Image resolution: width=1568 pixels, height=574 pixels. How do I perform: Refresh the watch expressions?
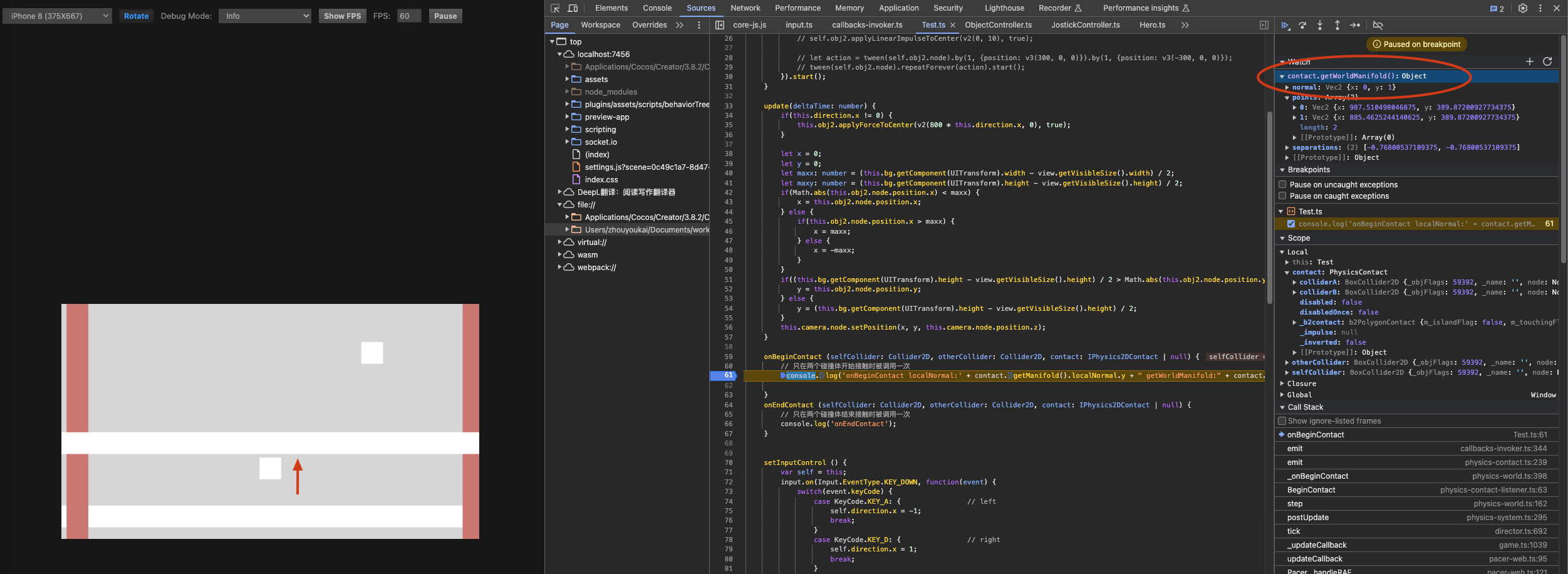pos(1547,61)
